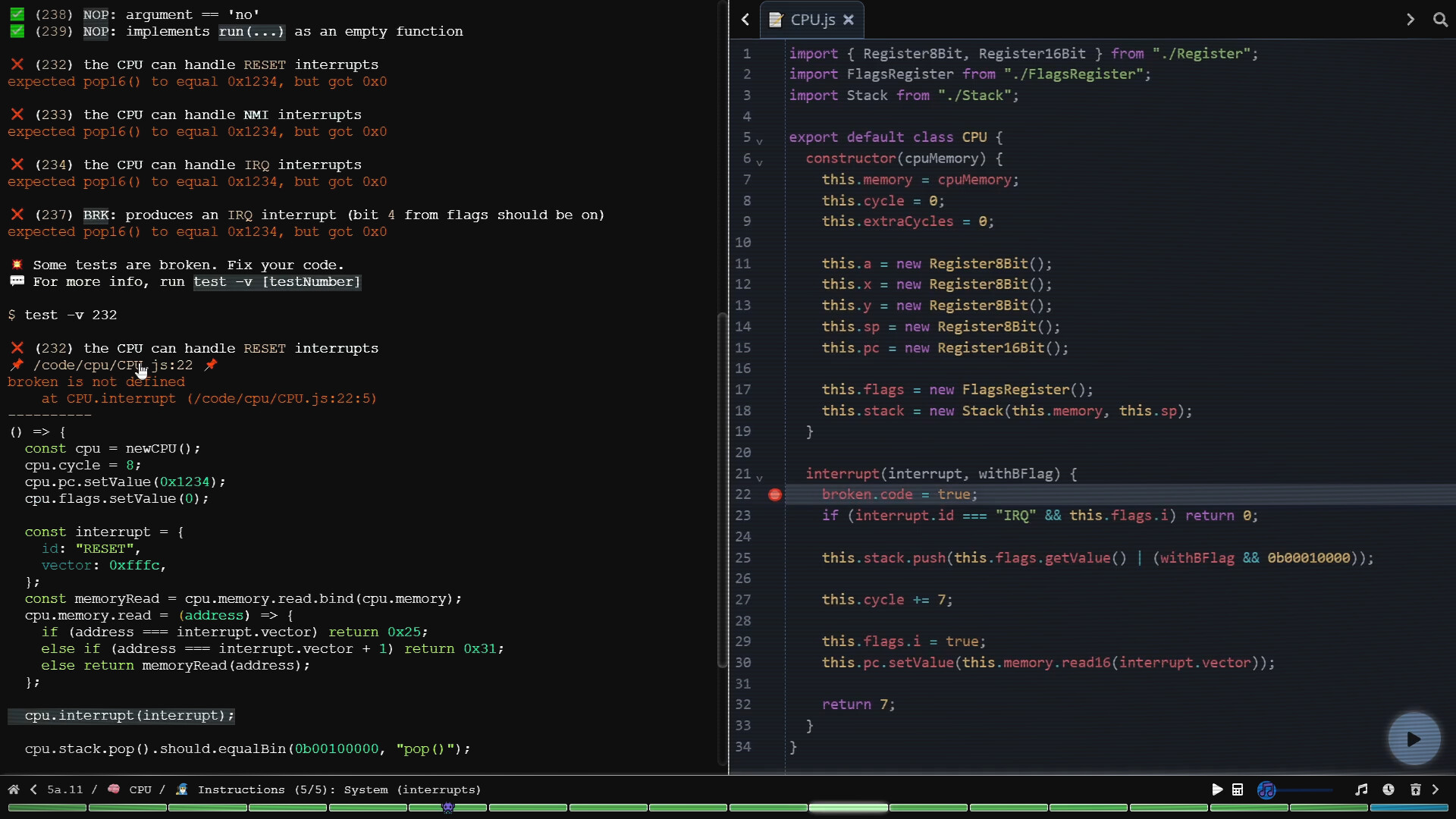Click the clock history icon at bottom right

1389,789
